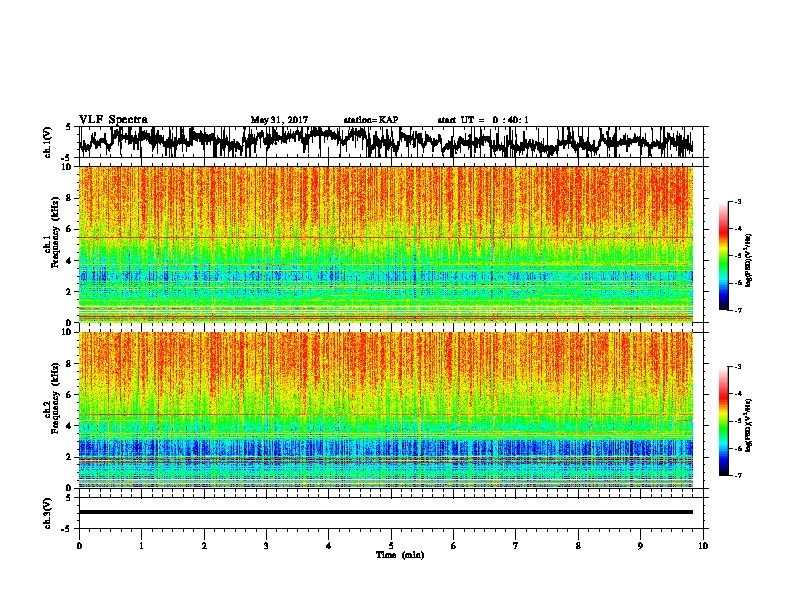Click the ch.1 spectrogram panel
Image resolution: width=792 pixels, height=612 pixels.
386,244
